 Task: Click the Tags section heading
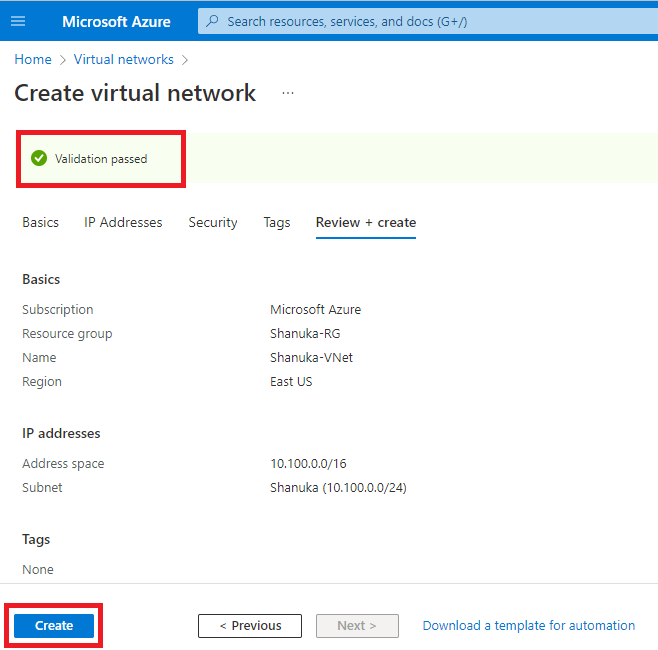pyautogui.click(x=36, y=539)
